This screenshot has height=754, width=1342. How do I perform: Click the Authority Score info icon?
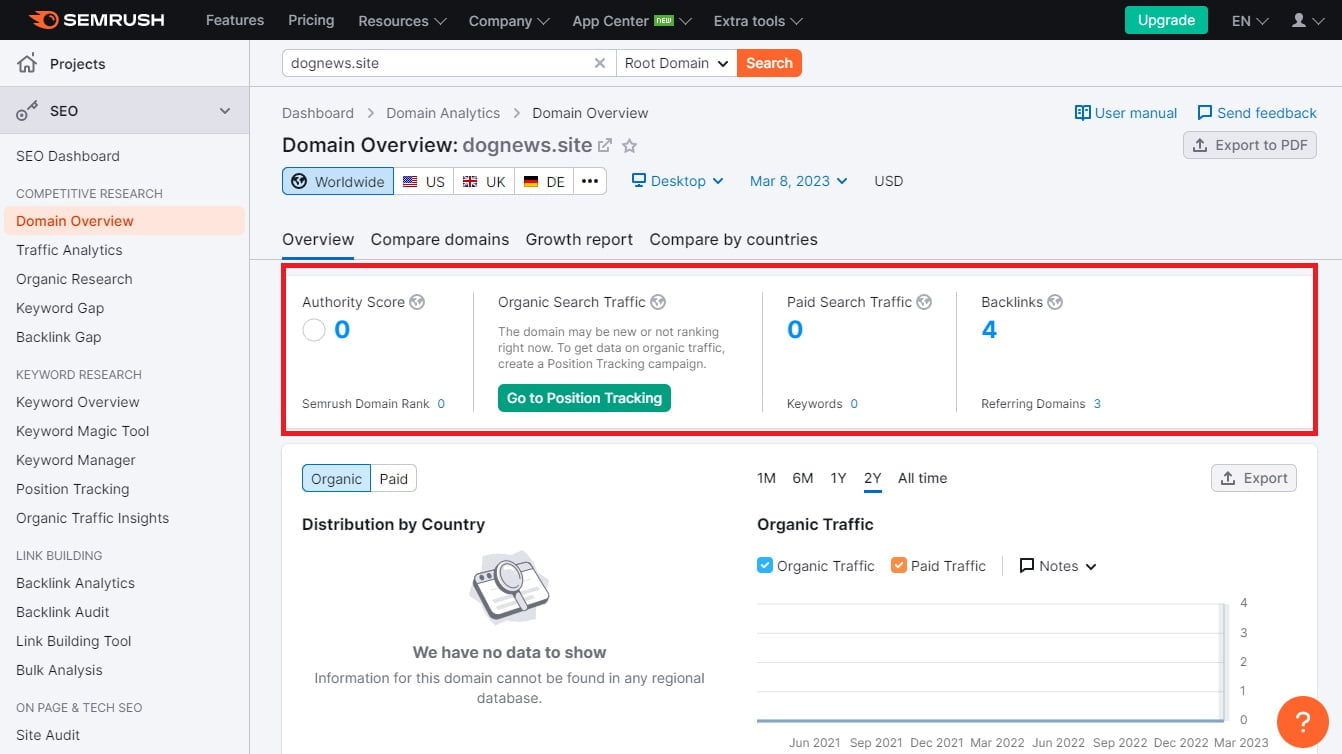417,302
